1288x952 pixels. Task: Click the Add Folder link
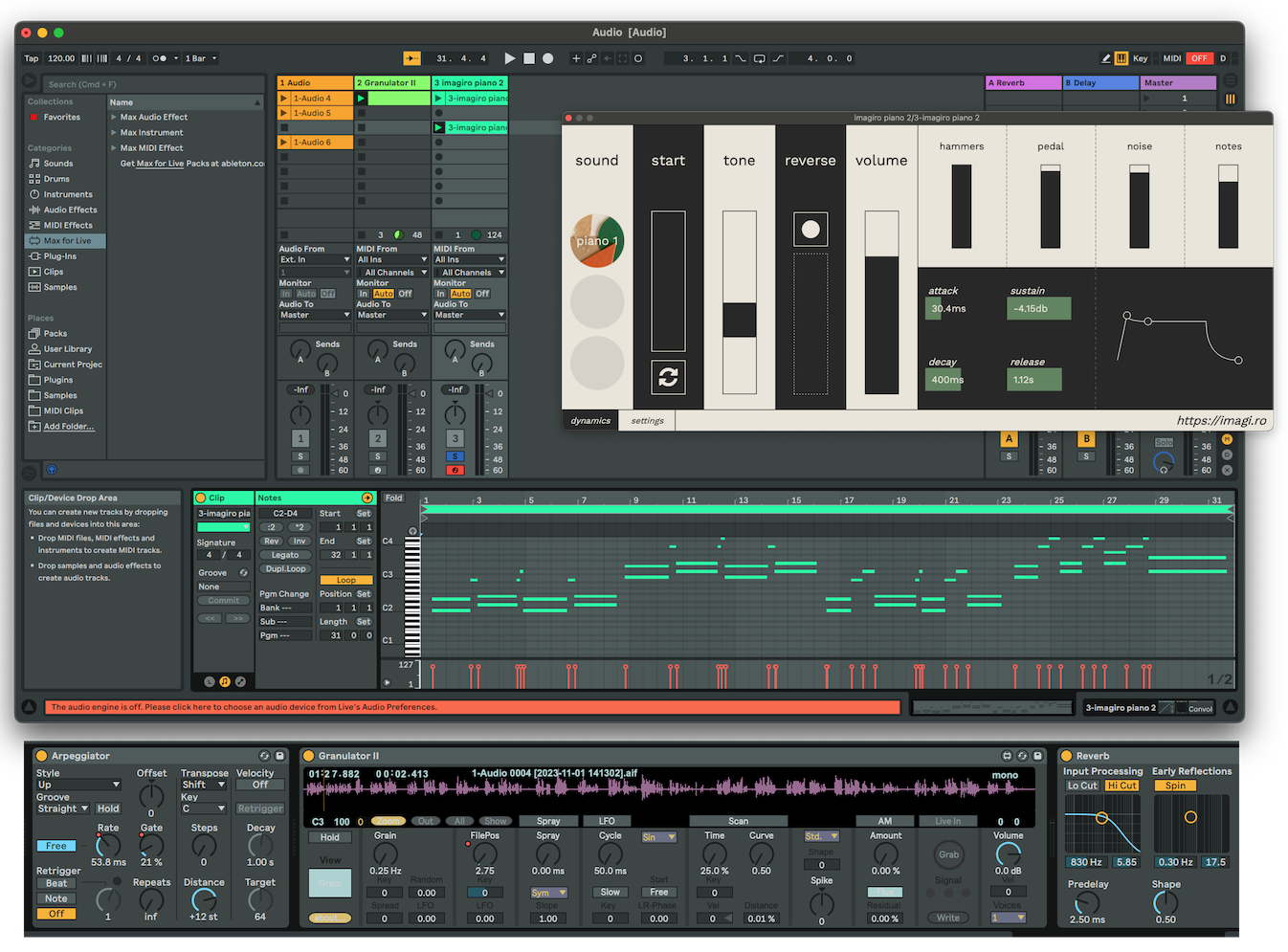click(x=69, y=427)
